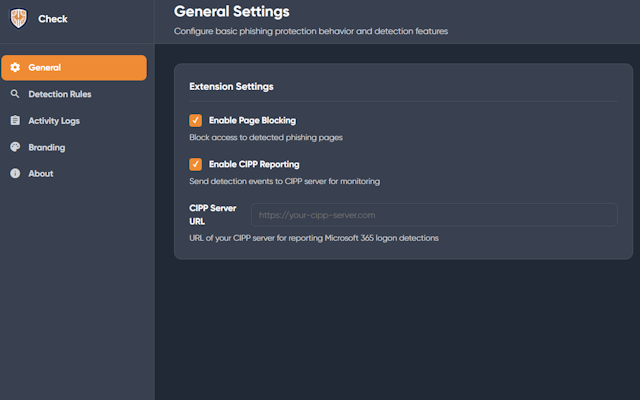Click the Branding palette icon
The width and height of the screenshot is (640, 400).
[15, 147]
